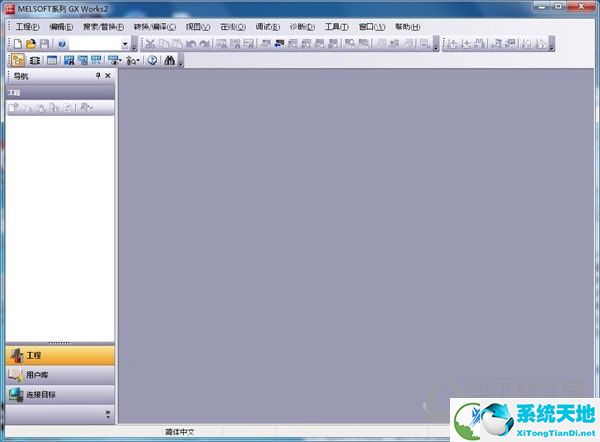
Task: Click the Paste icon in the toolbar
Action: click(x=177, y=44)
